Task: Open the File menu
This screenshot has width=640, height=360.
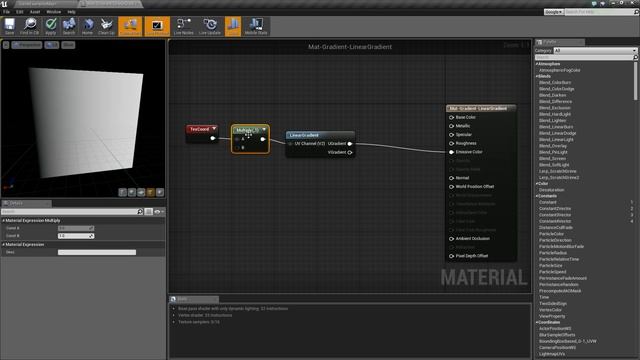Action: (7, 12)
